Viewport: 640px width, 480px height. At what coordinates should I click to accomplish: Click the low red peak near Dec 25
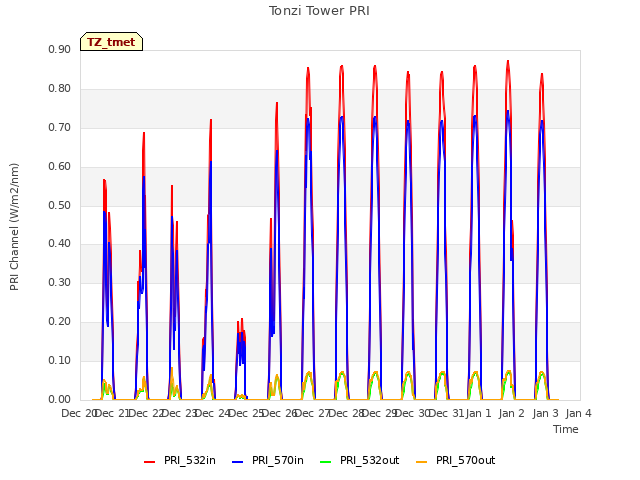pyautogui.click(x=242, y=320)
